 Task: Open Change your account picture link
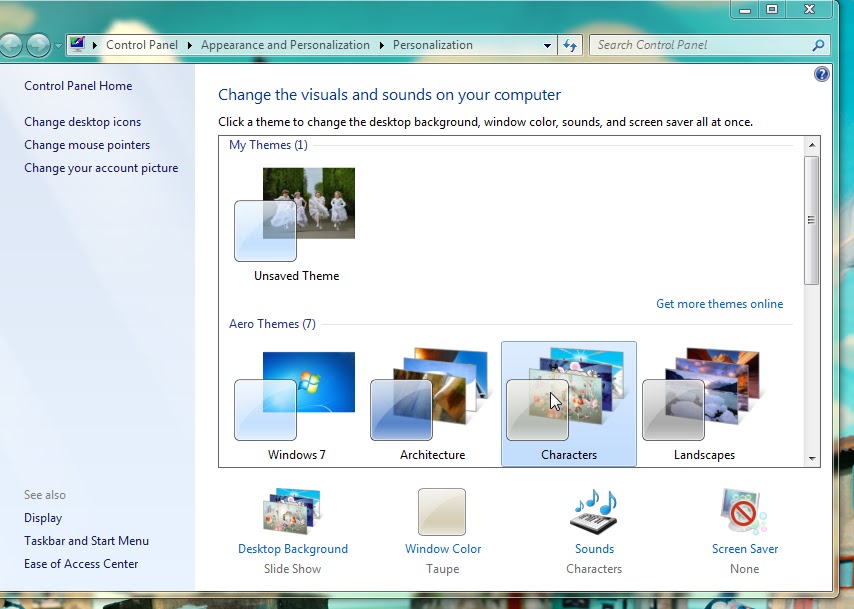coord(101,168)
